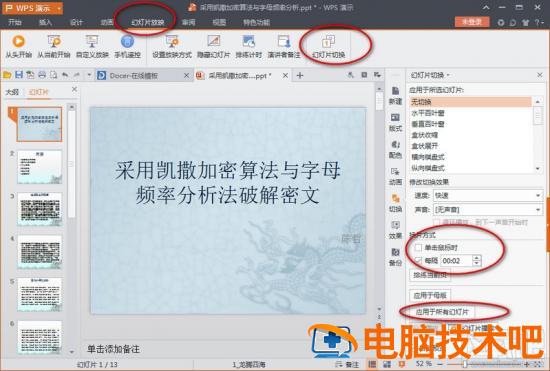Switch to normal view status bar icon
The height and width of the screenshot is (371, 550).
(x=372, y=364)
